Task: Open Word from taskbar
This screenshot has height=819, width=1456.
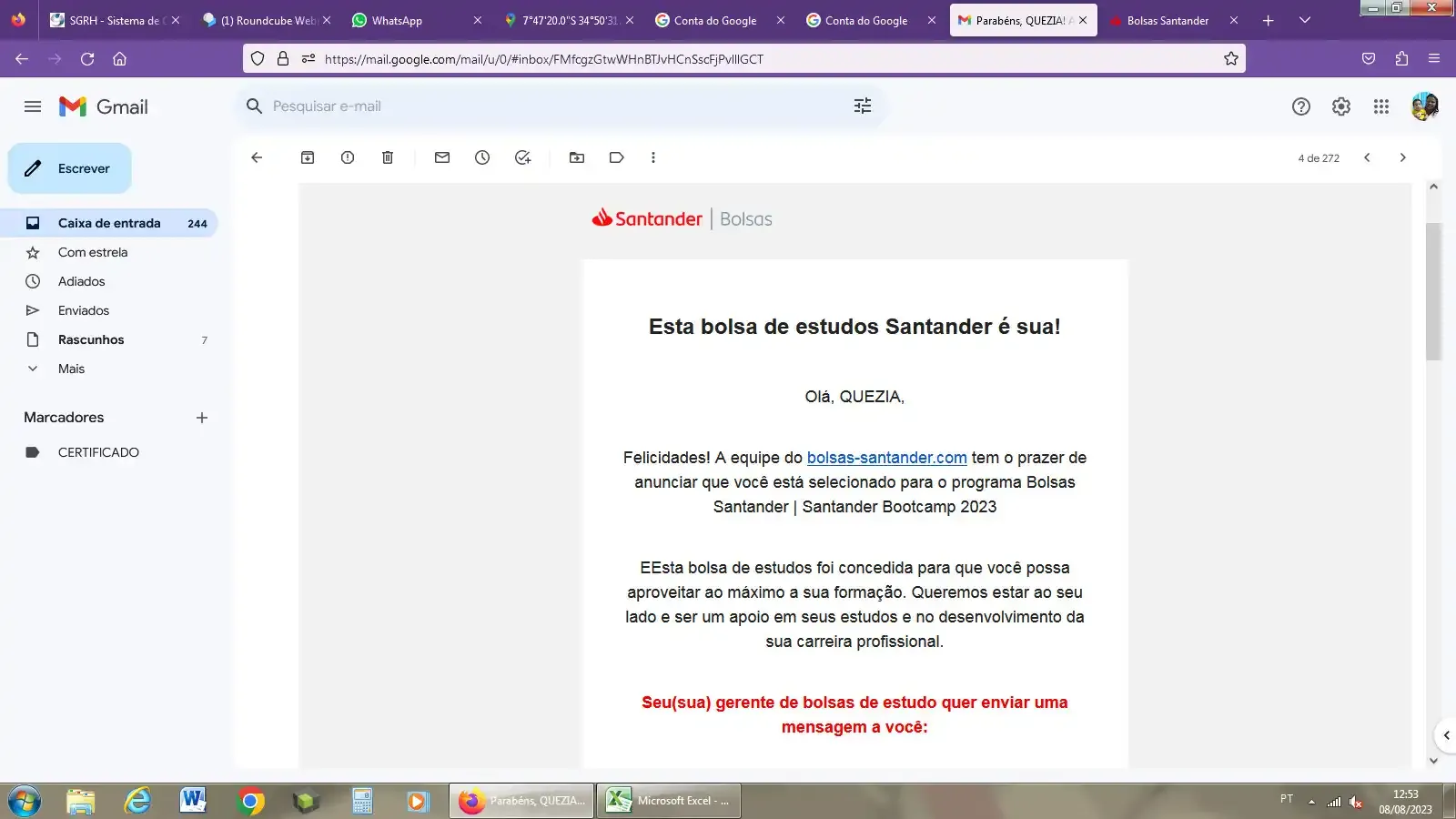Action: tap(193, 801)
